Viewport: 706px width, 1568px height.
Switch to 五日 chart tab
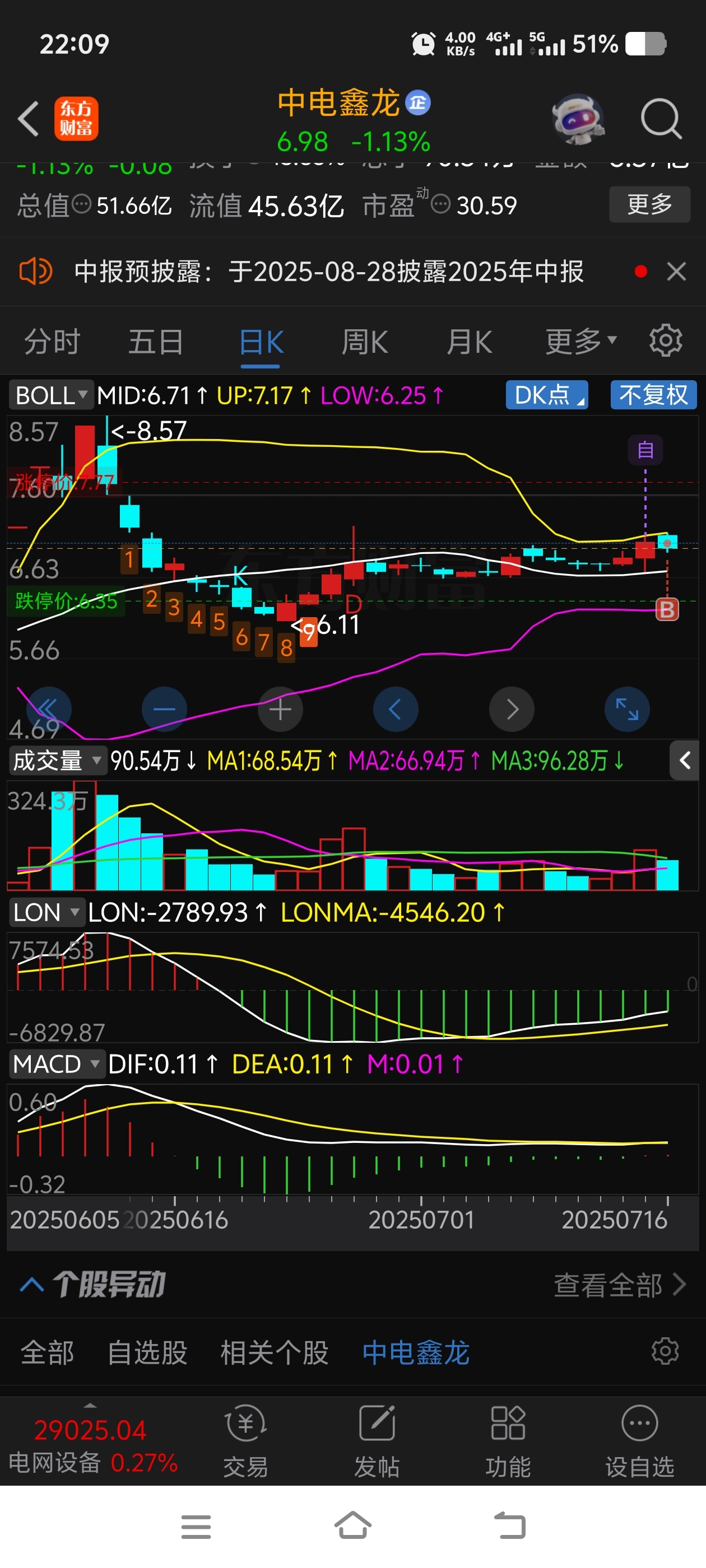click(156, 342)
